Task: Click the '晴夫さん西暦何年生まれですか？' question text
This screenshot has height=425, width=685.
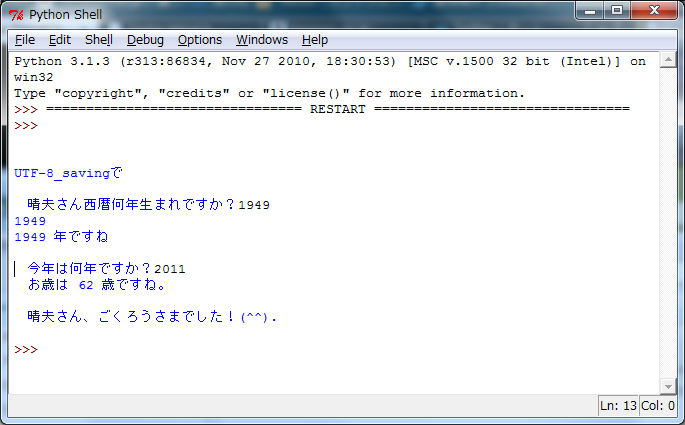Action: click(x=132, y=204)
